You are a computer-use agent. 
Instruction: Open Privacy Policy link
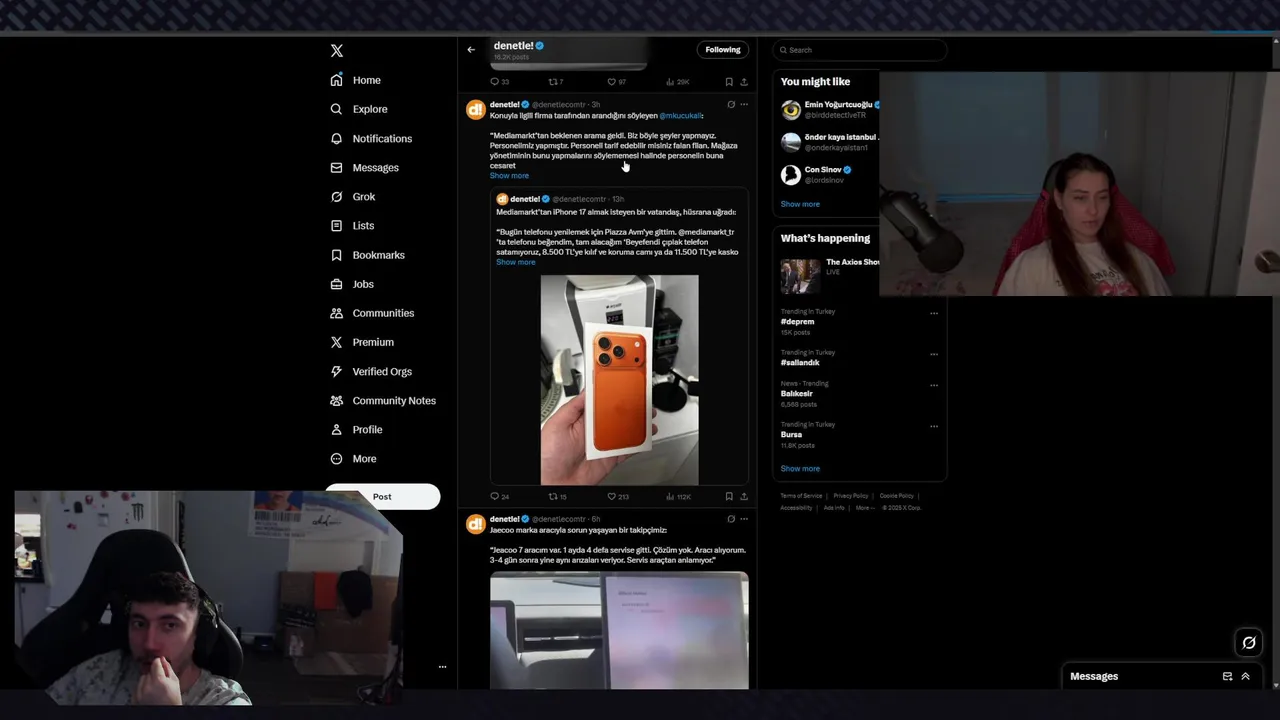(851, 496)
